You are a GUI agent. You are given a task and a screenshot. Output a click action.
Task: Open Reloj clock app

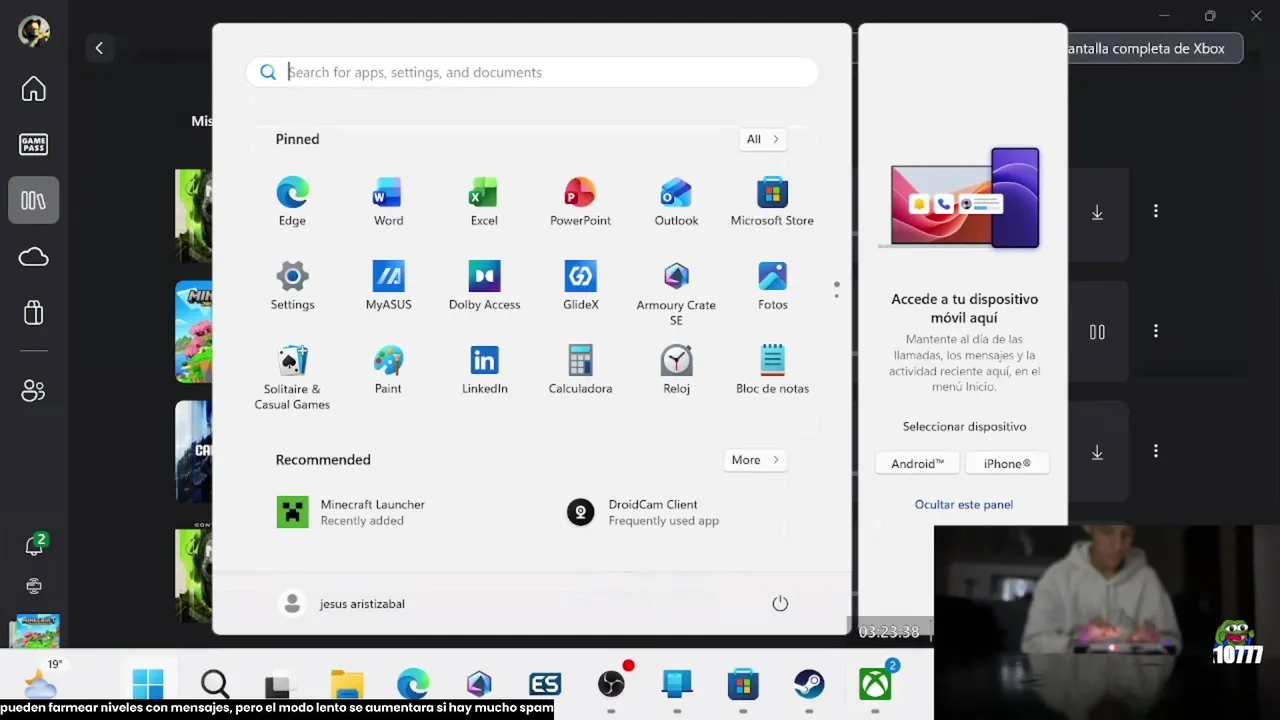pyautogui.click(x=676, y=369)
